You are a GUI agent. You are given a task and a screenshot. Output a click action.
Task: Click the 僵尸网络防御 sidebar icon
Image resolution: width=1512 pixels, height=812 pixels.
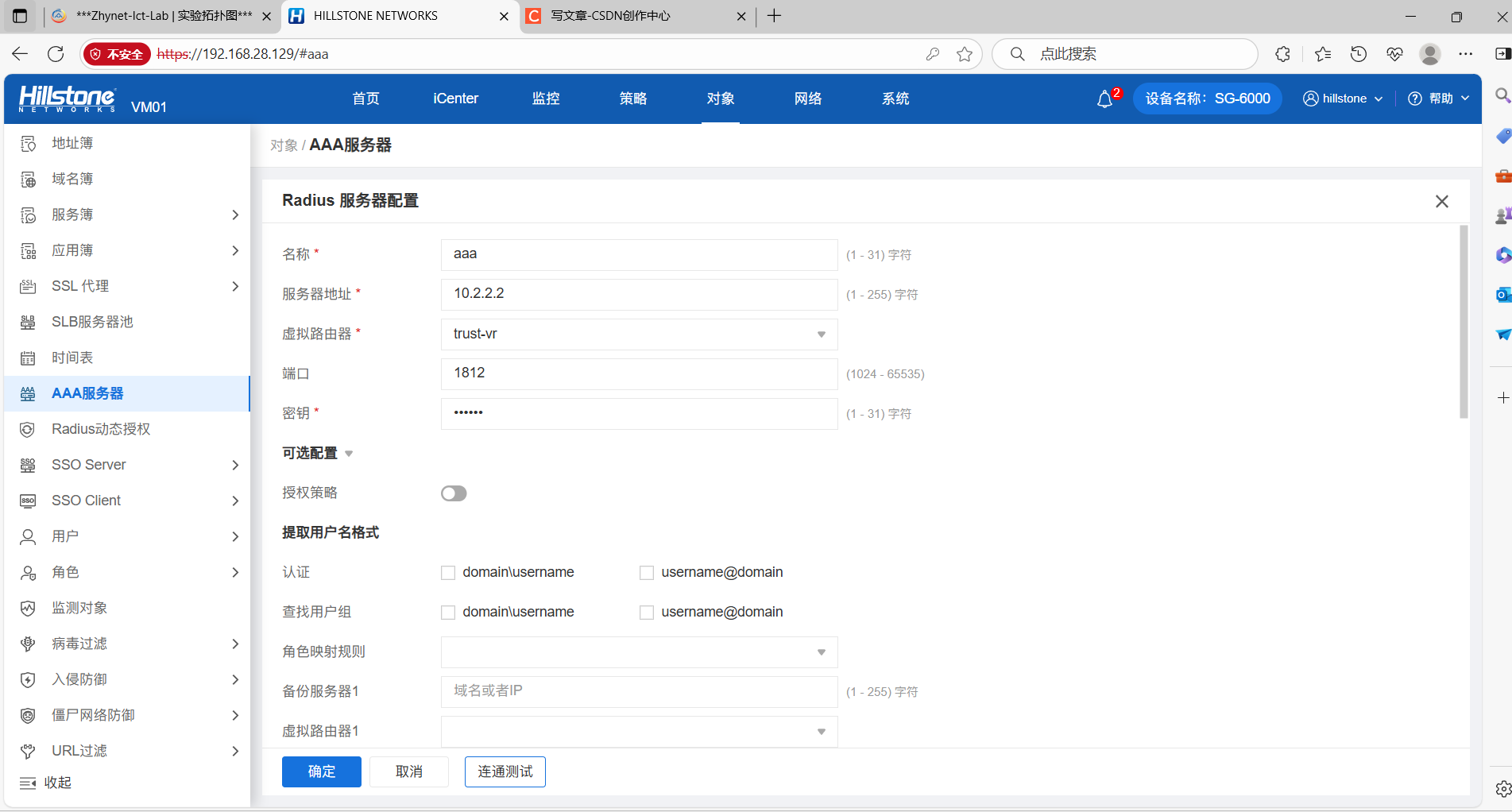(28, 716)
